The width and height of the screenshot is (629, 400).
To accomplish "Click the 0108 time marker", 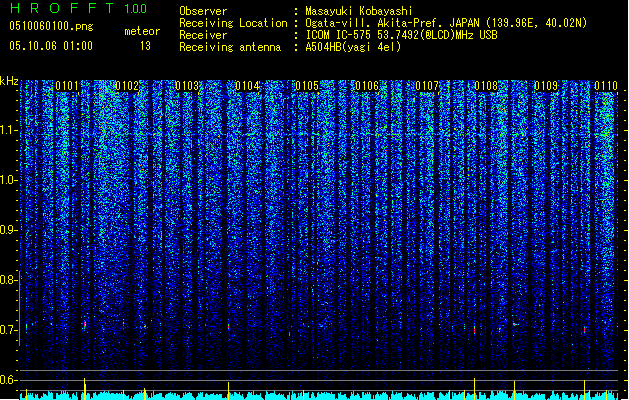I will (x=486, y=86).
